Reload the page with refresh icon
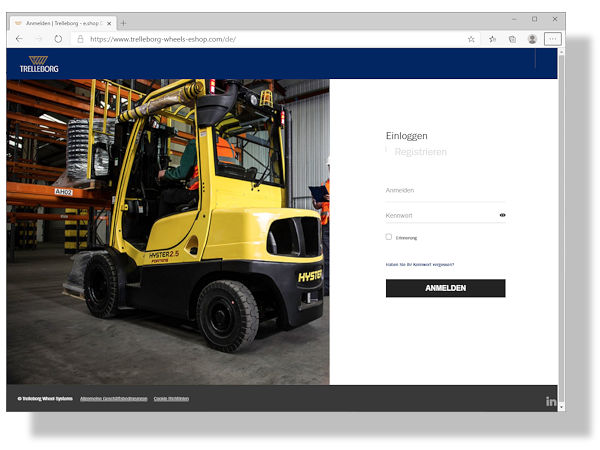The width and height of the screenshot is (600, 450). [58, 39]
